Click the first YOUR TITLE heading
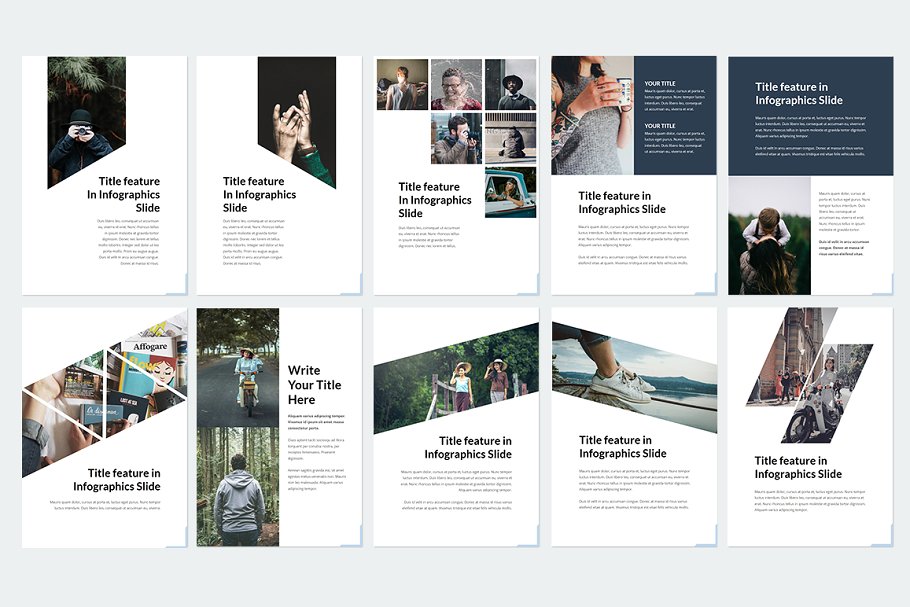 (x=659, y=84)
